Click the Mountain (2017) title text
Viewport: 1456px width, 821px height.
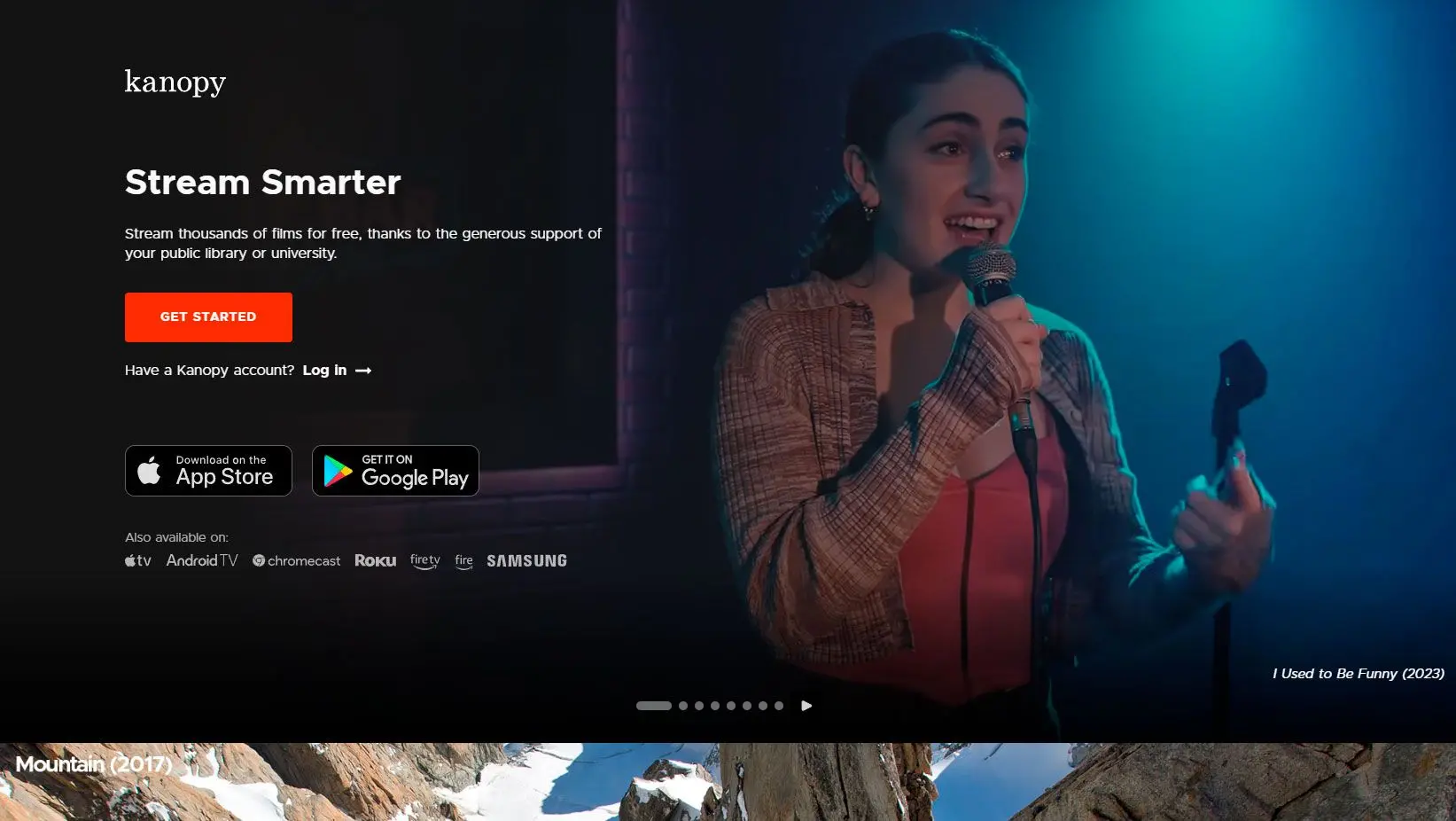[94, 764]
